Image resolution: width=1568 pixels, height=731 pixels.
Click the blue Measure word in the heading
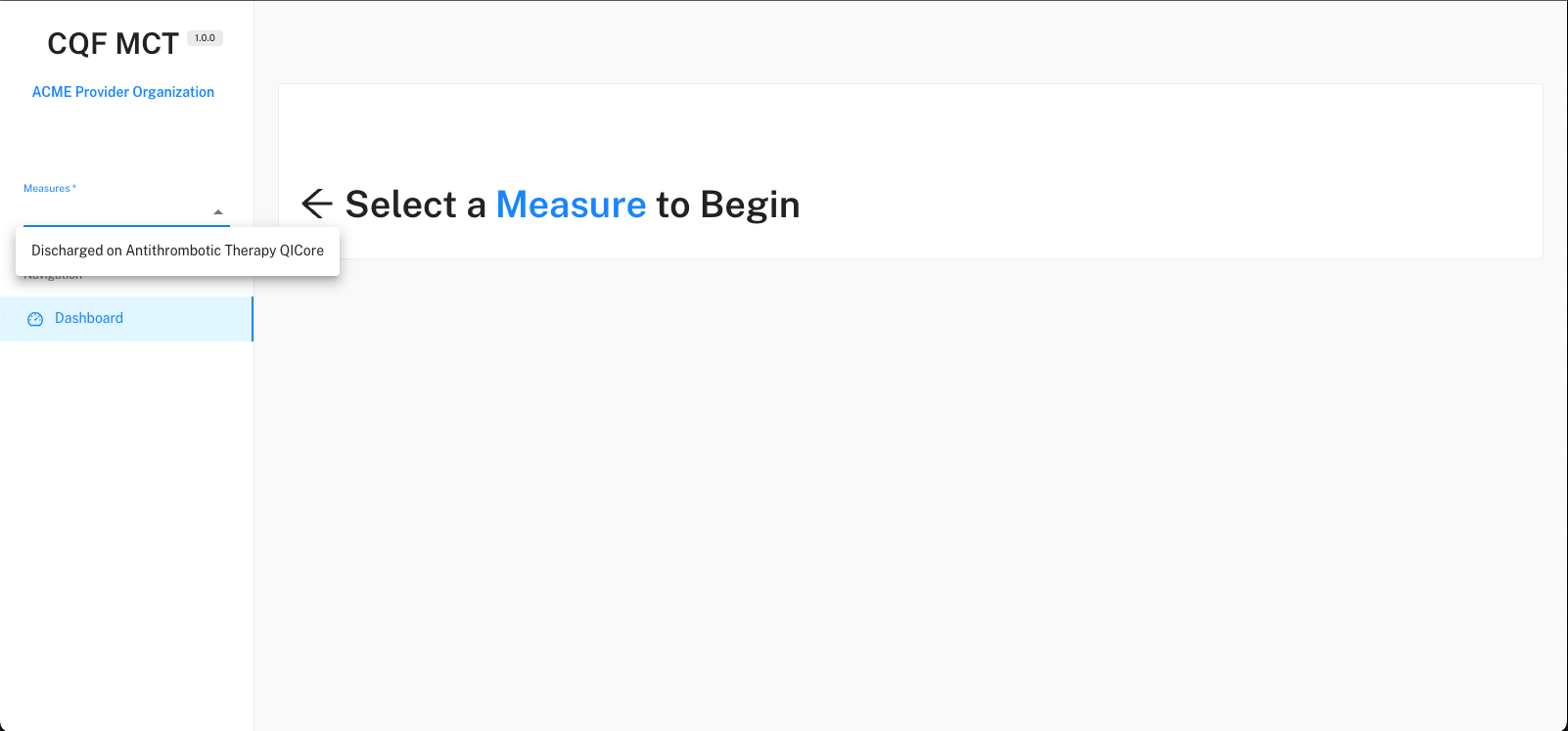tap(572, 205)
